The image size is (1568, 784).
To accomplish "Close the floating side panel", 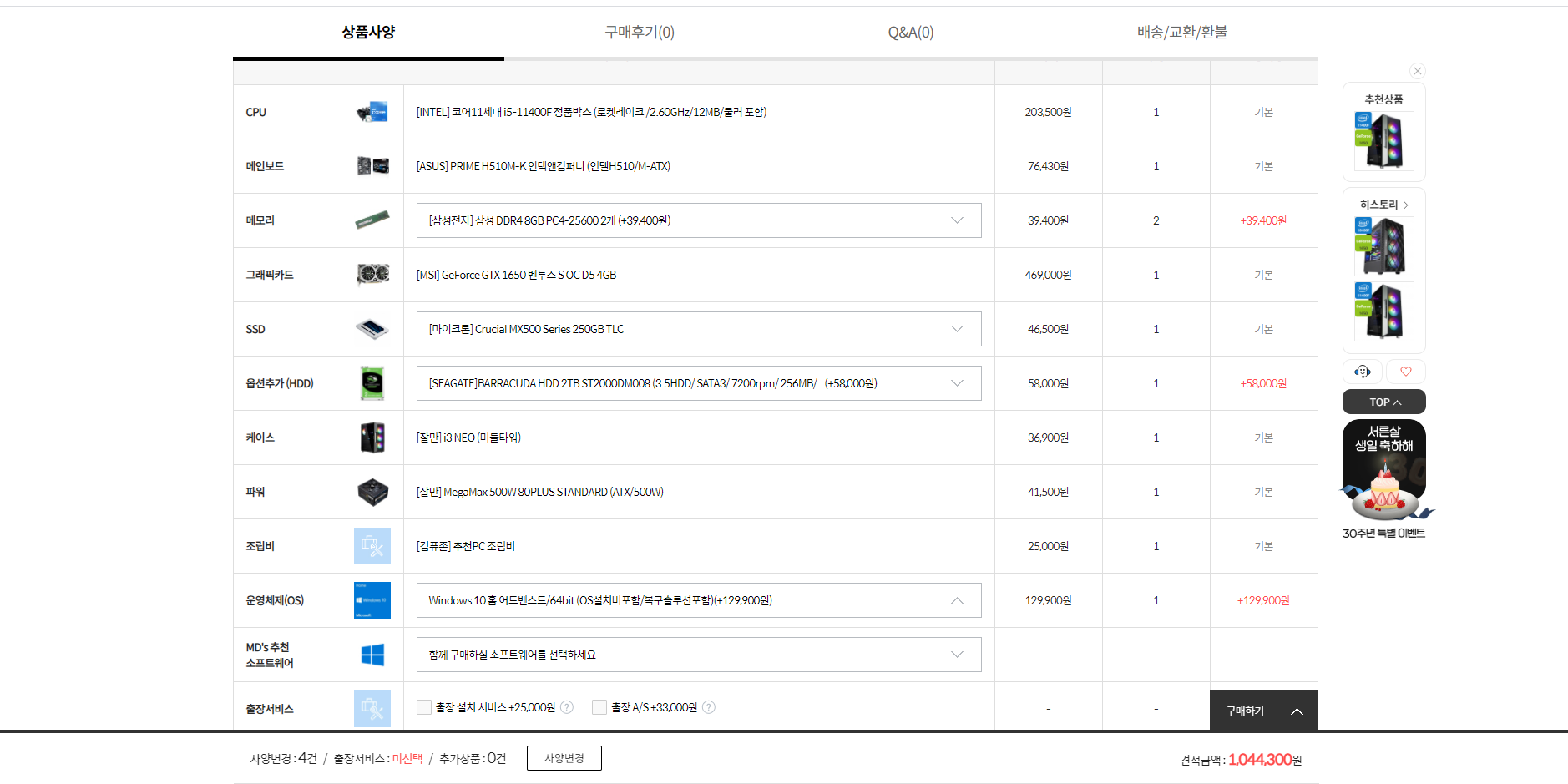I will click(1418, 71).
